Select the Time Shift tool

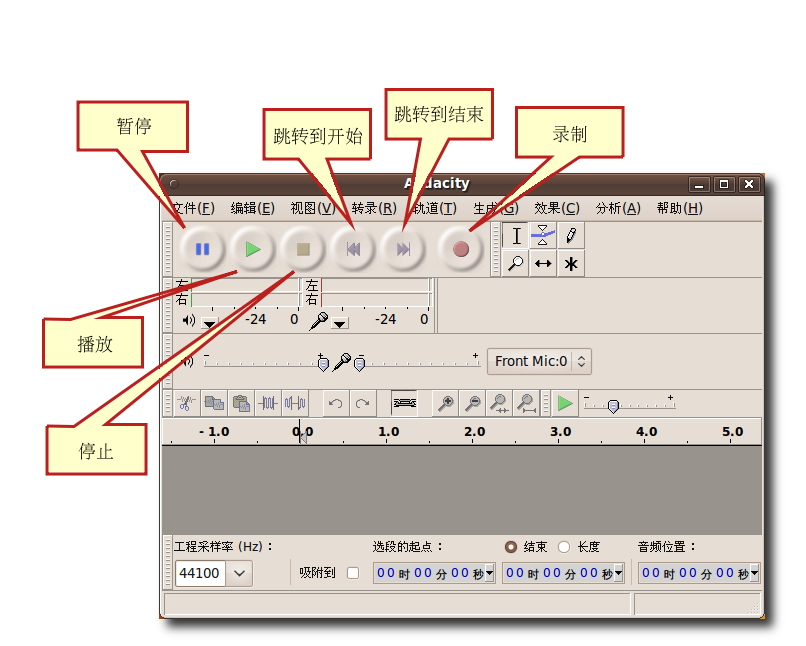tap(543, 264)
